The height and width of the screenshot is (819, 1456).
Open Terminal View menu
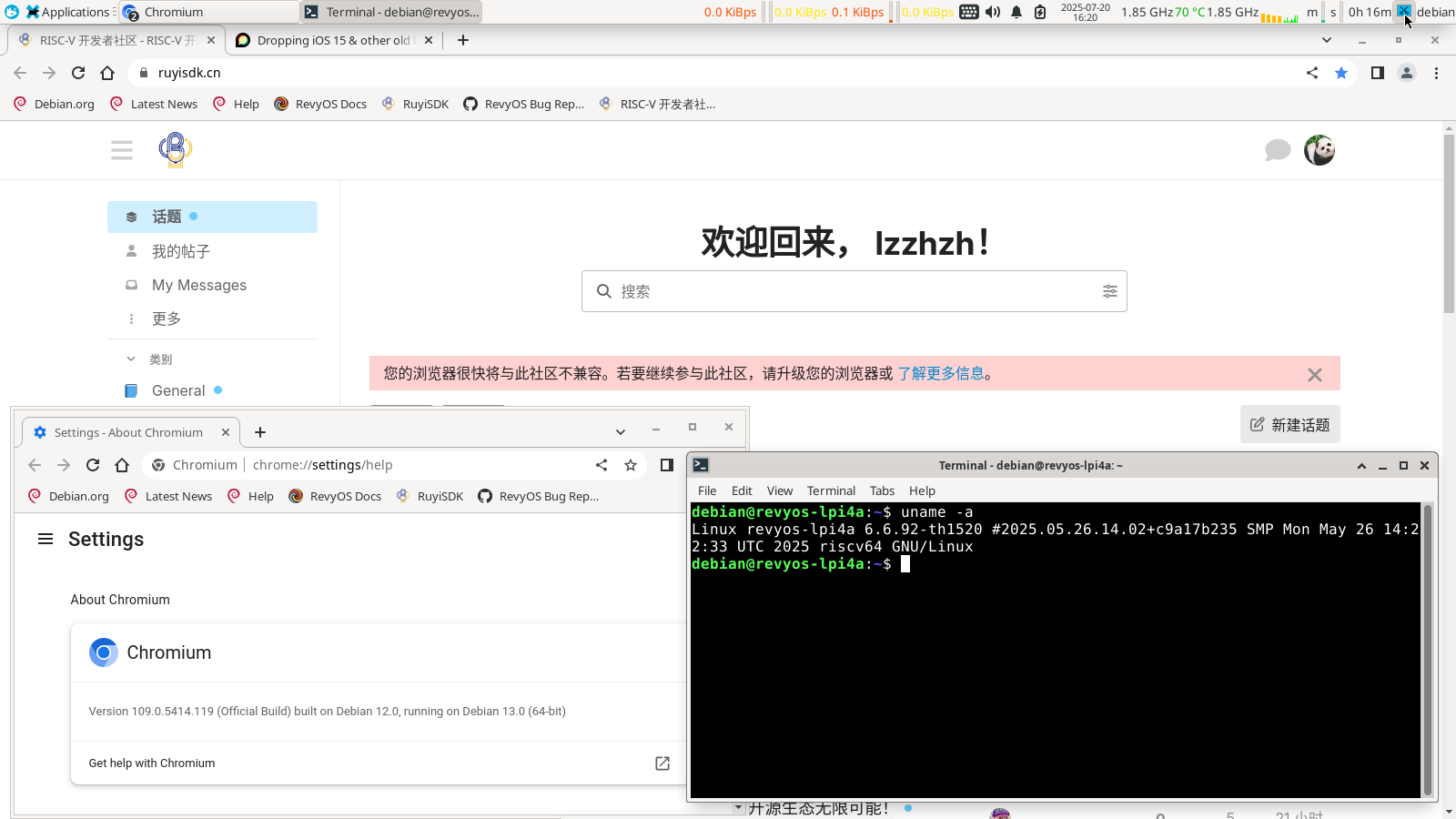click(x=780, y=490)
